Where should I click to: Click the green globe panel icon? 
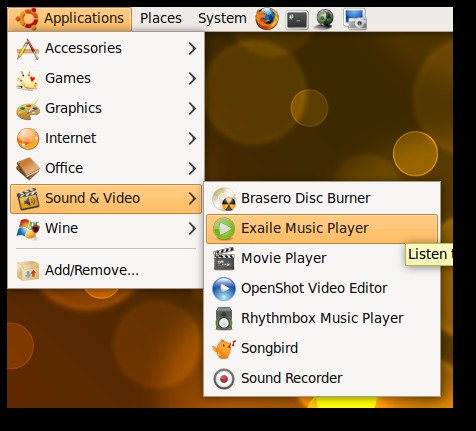coord(325,19)
